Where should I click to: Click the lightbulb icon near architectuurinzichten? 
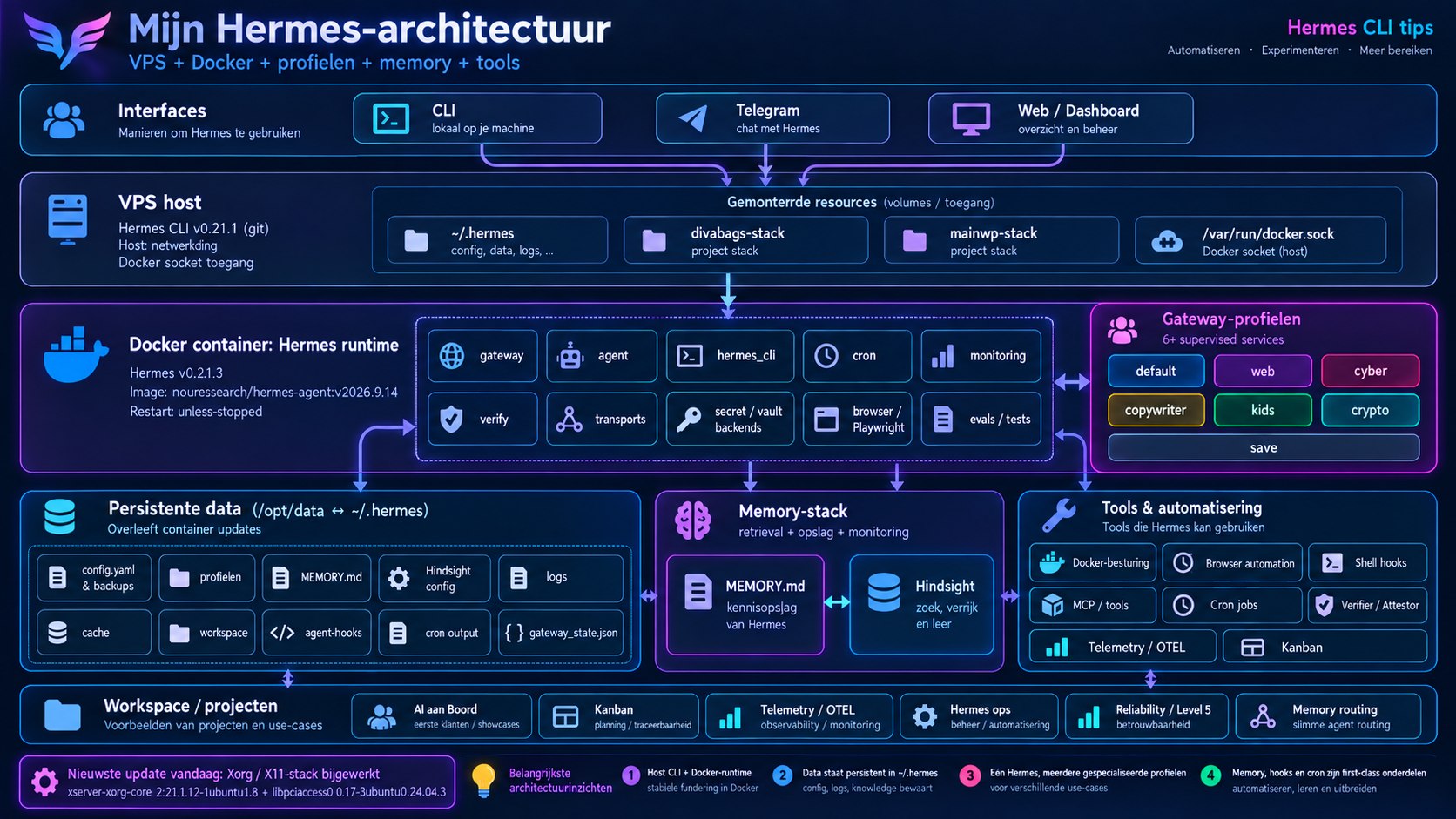click(483, 780)
